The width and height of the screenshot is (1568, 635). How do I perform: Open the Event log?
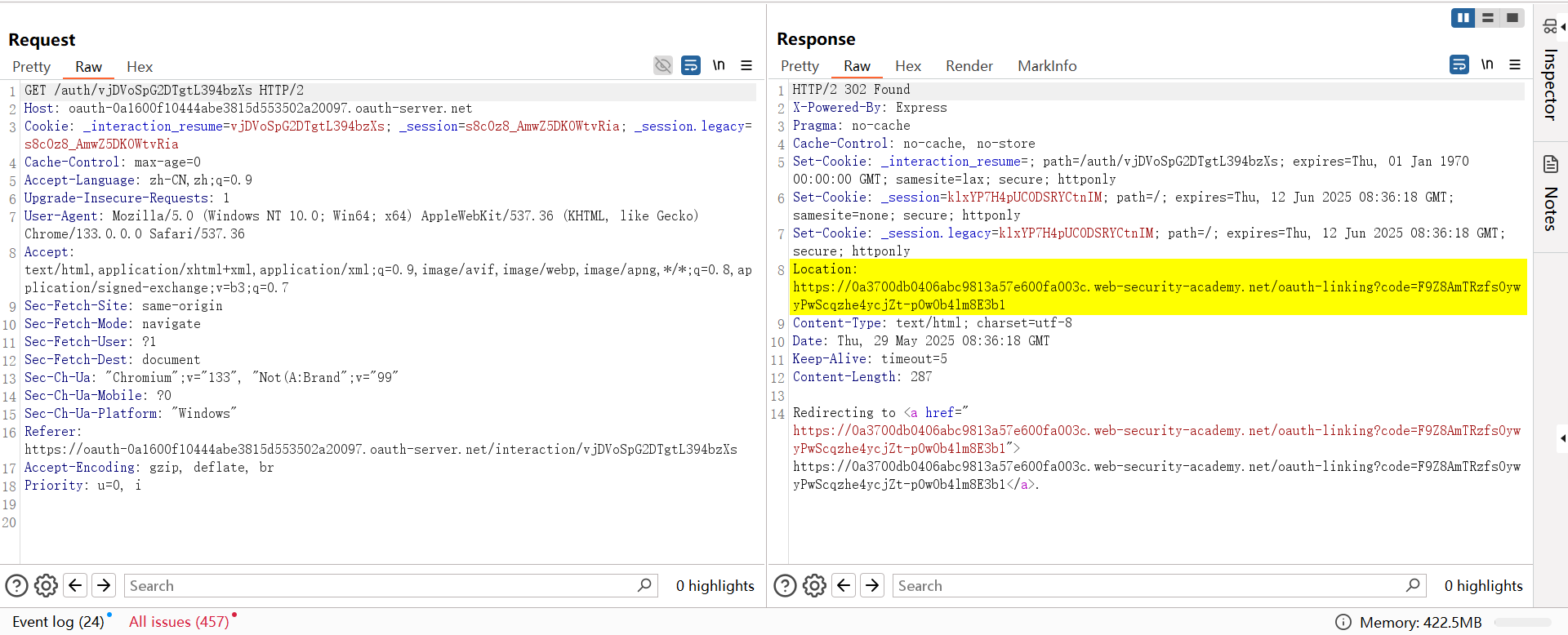(x=58, y=622)
